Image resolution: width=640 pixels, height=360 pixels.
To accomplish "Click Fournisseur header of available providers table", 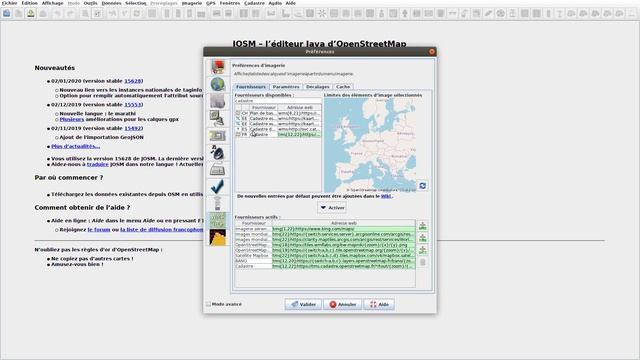I will point(264,107).
